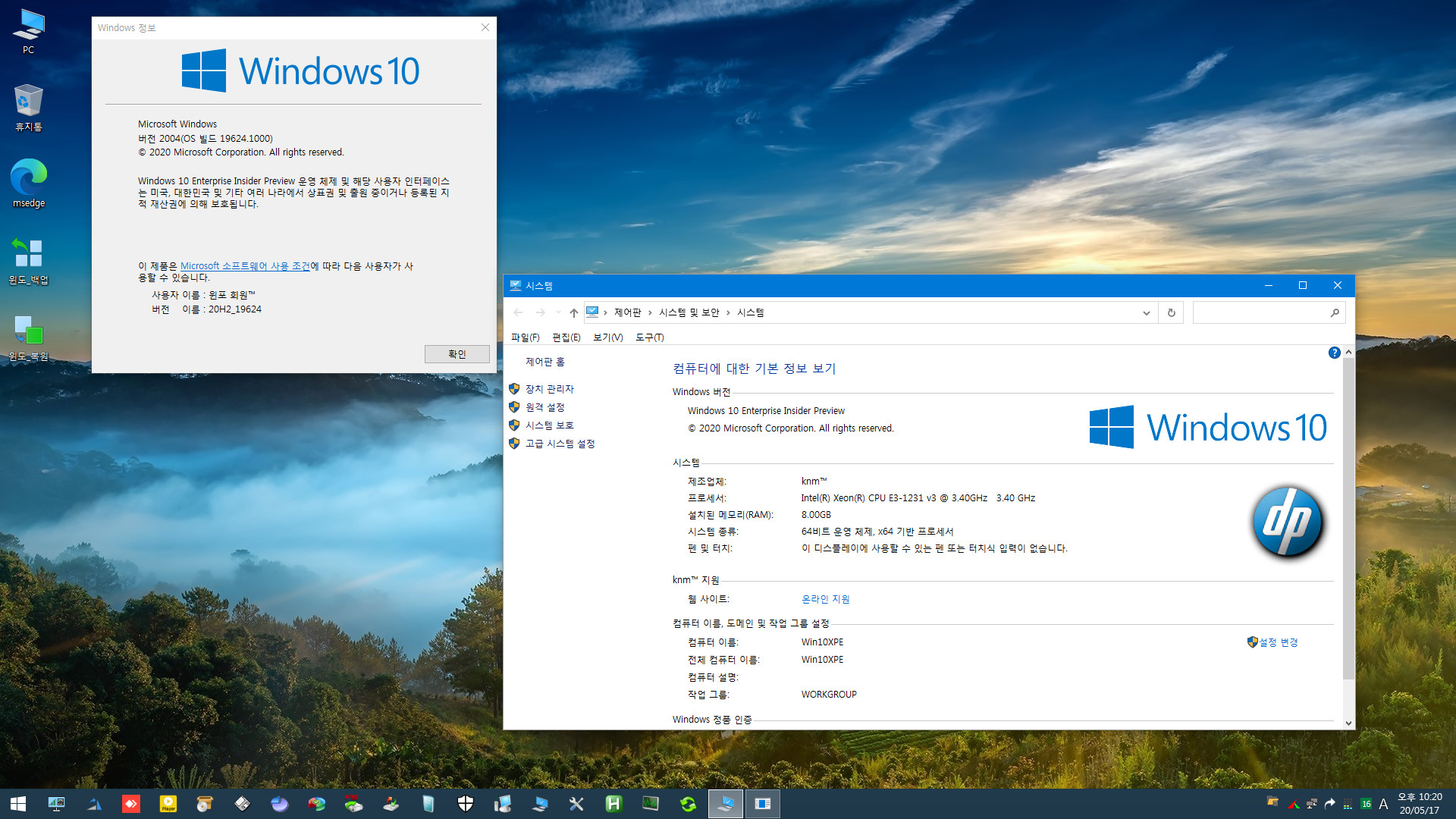Open the 편집(E) menu

(566, 337)
